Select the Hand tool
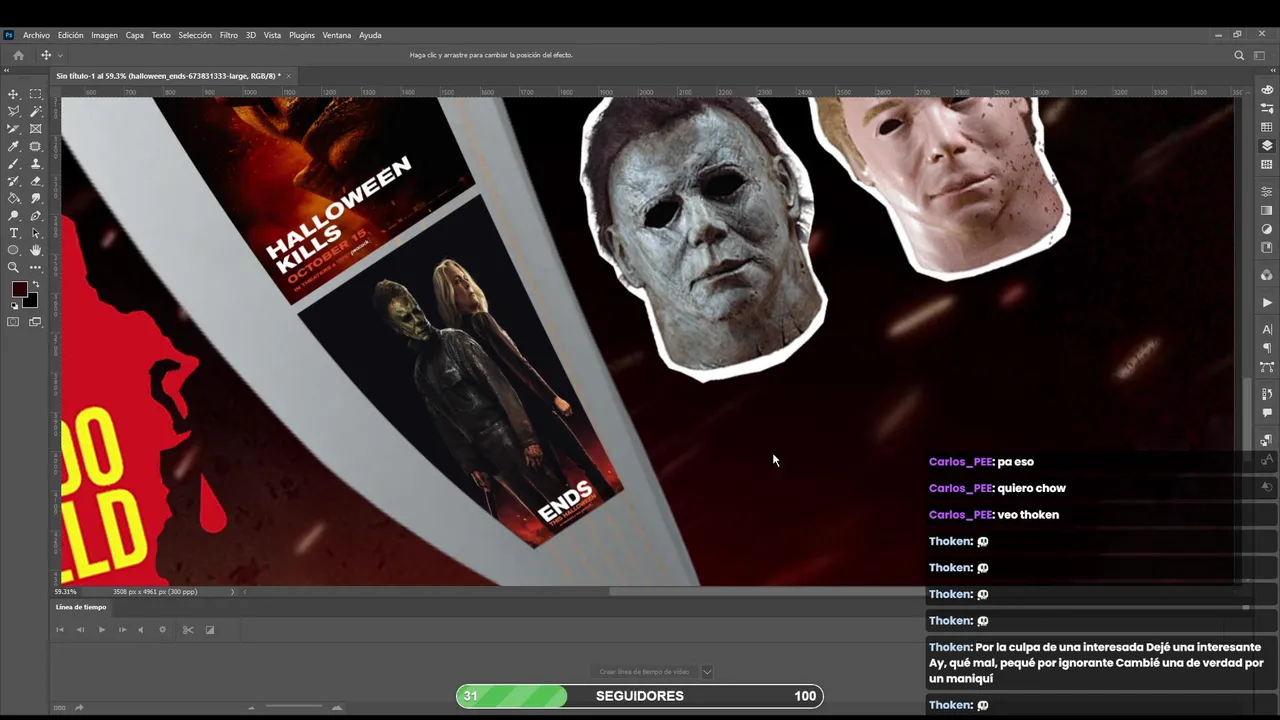This screenshot has width=1280, height=720. 36,250
